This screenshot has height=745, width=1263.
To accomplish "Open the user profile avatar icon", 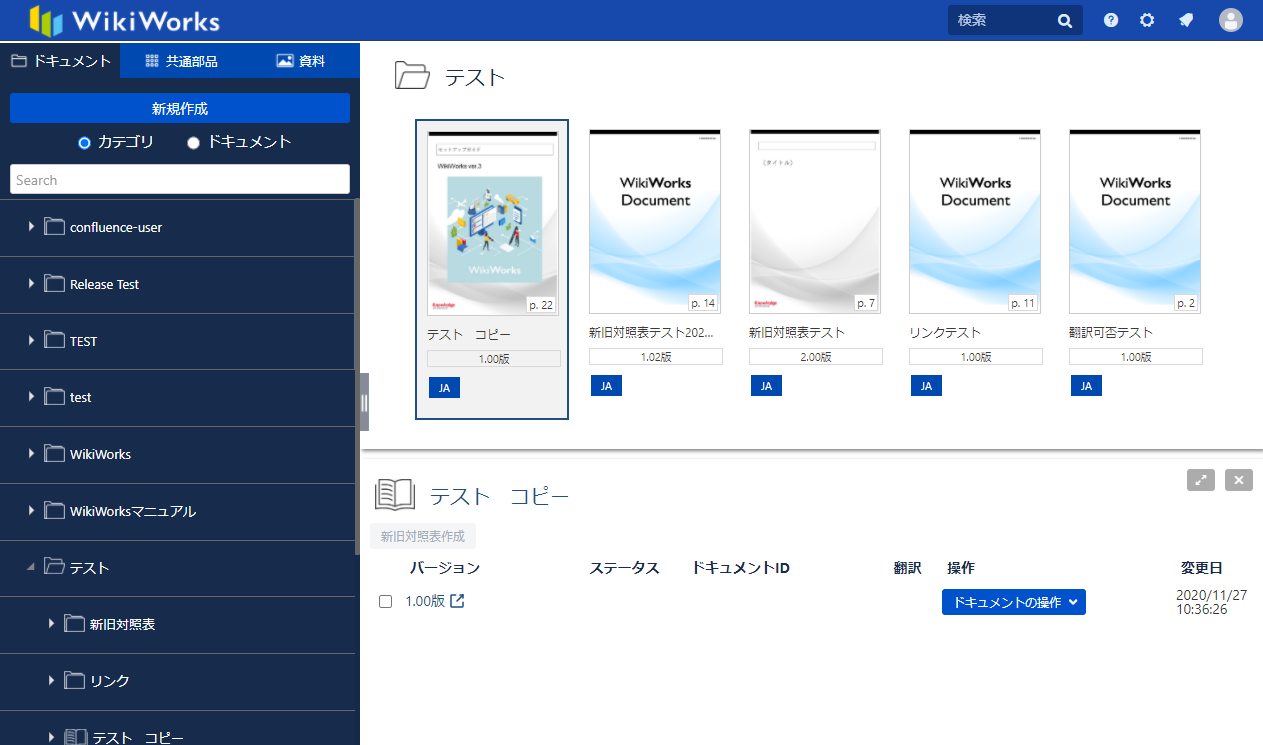I will pos(1231,20).
